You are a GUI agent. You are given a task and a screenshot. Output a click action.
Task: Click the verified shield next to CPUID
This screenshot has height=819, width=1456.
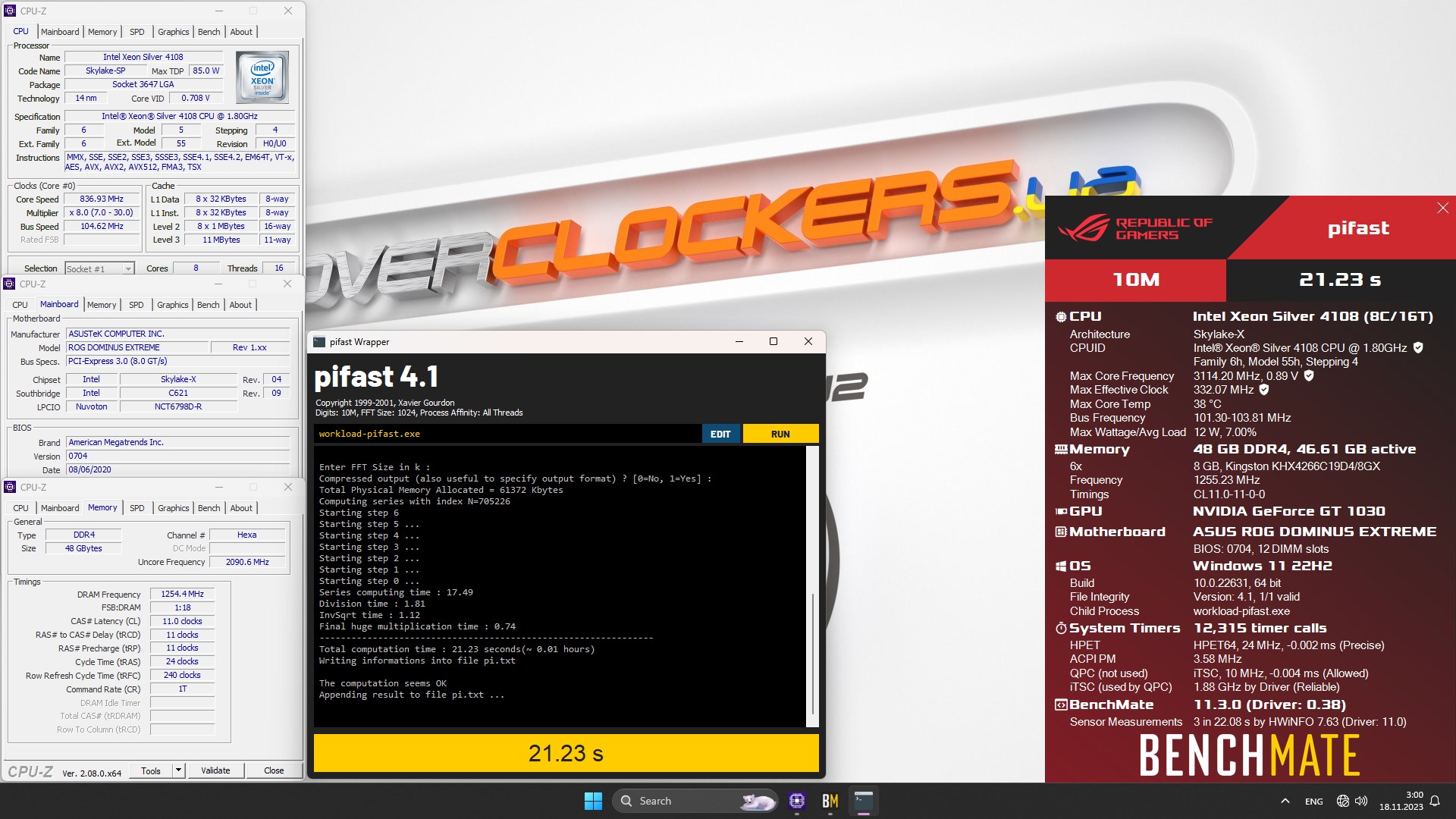[x=1418, y=348]
